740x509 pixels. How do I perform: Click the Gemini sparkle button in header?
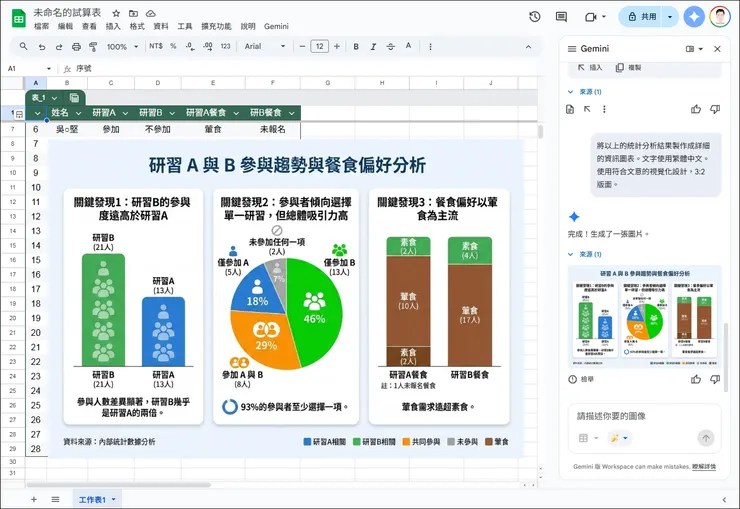pos(694,17)
